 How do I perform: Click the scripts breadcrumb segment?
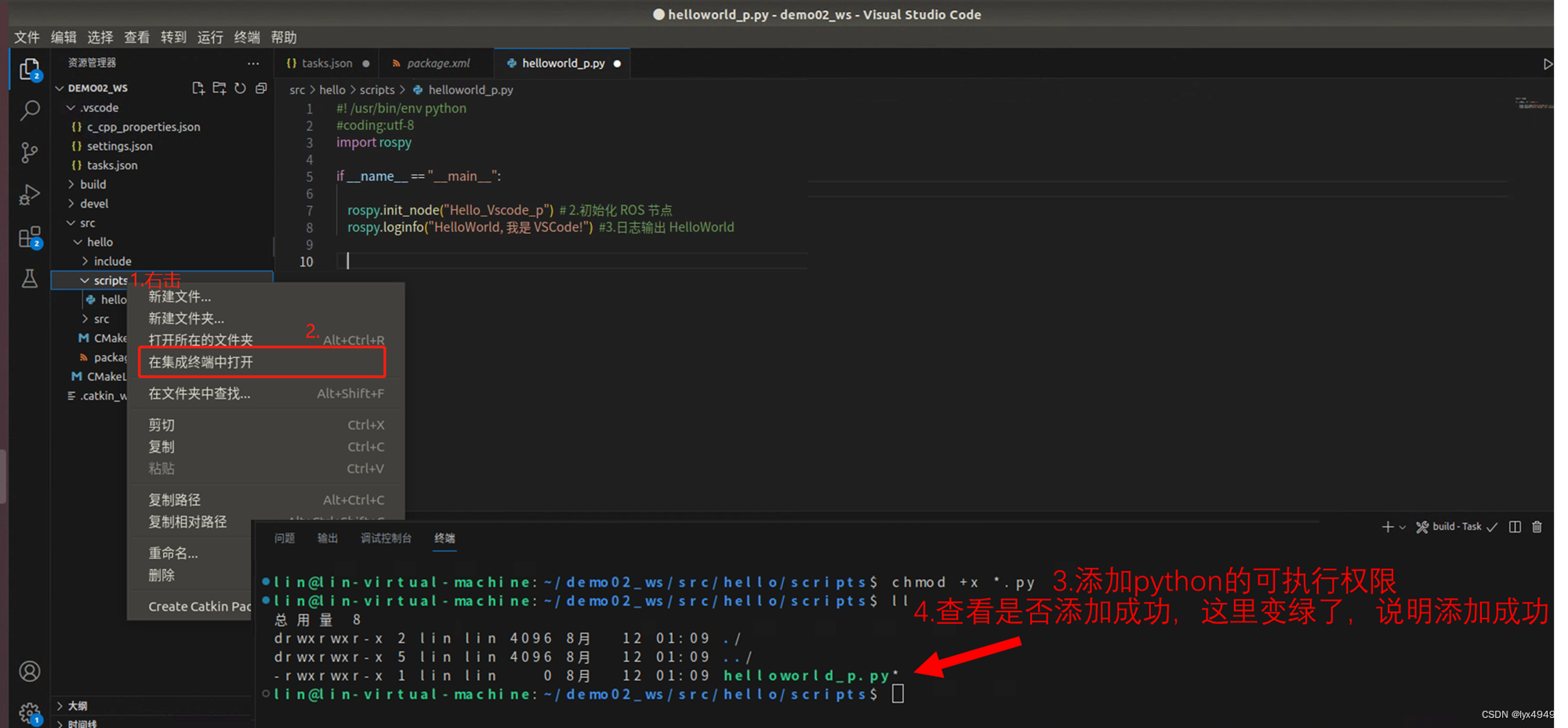tap(377, 90)
